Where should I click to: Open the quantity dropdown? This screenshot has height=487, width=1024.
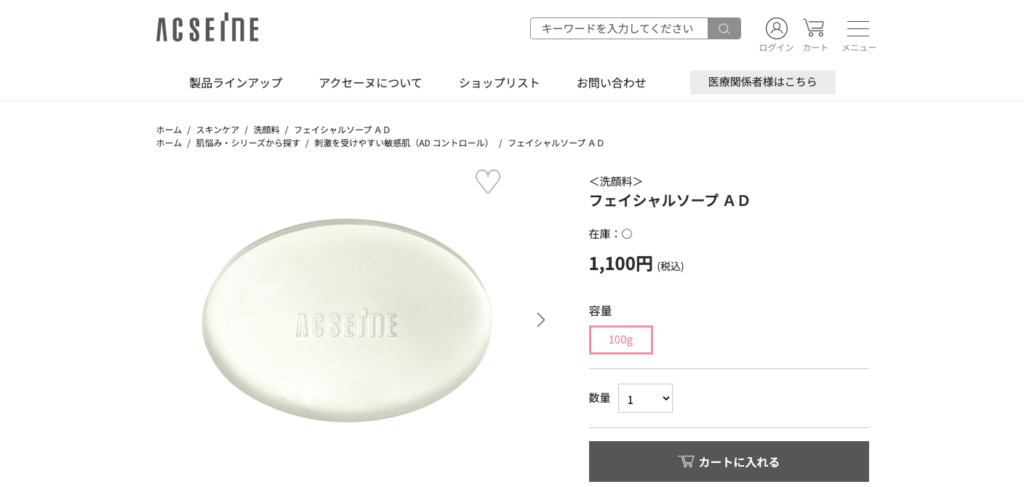click(x=645, y=398)
